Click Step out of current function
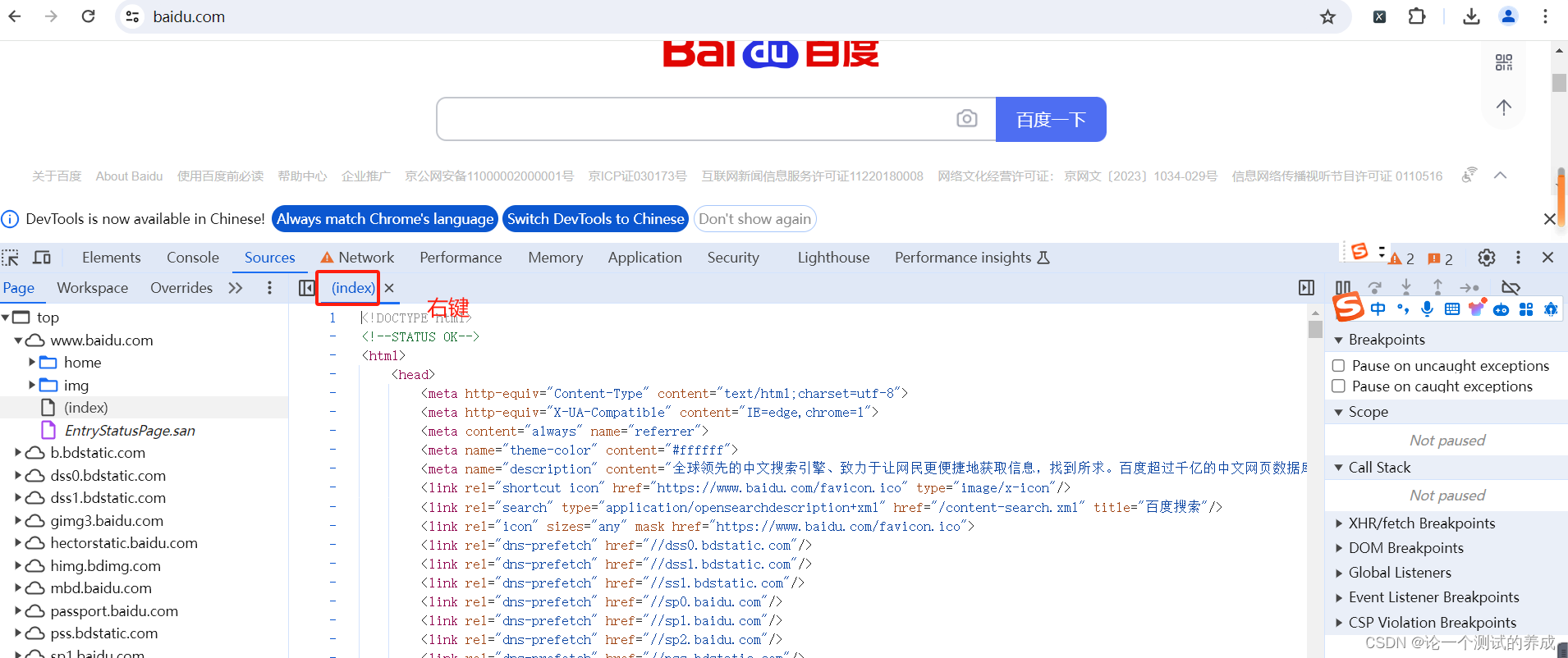The image size is (1568, 658). click(1437, 286)
